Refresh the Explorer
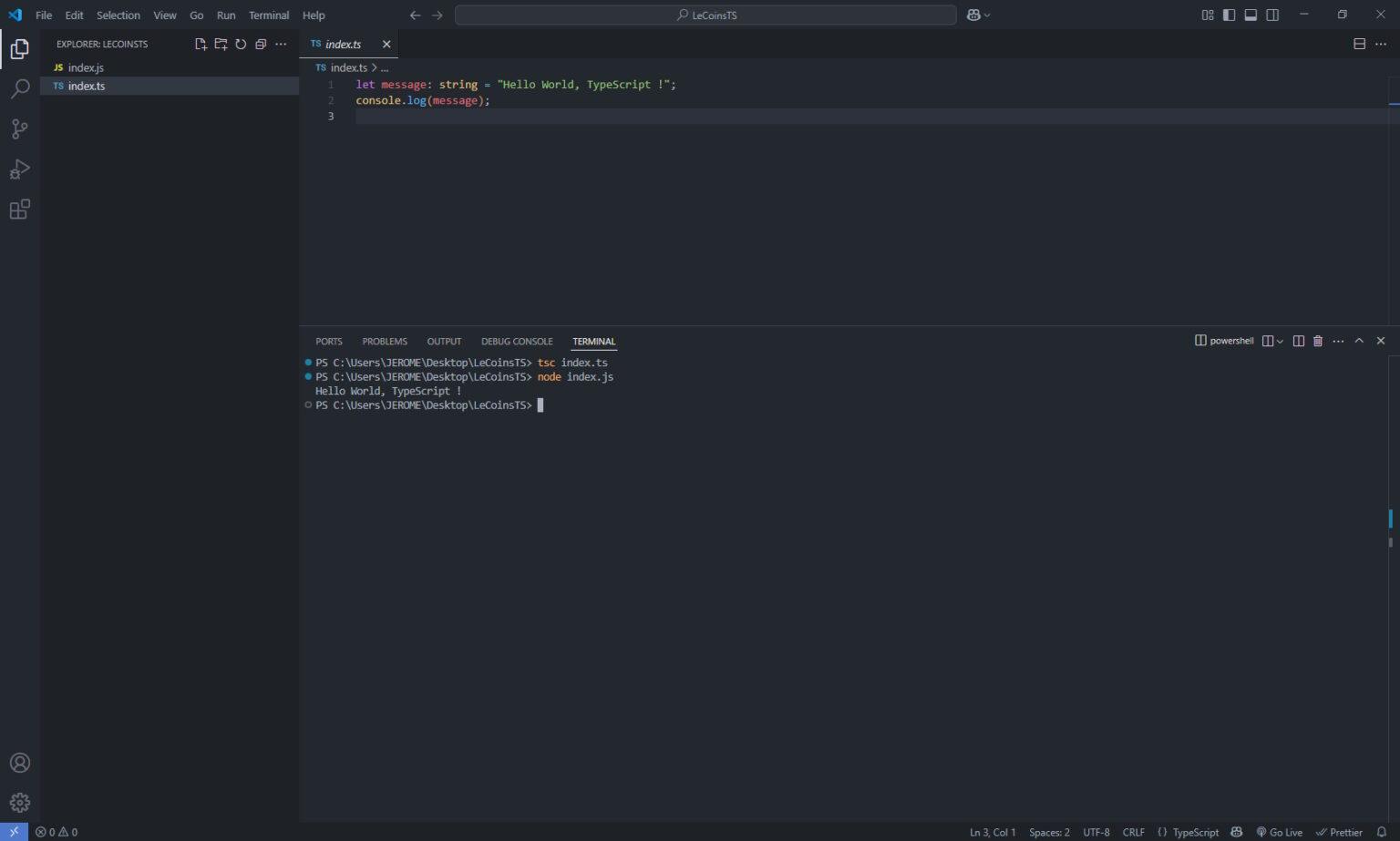 [241, 43]
